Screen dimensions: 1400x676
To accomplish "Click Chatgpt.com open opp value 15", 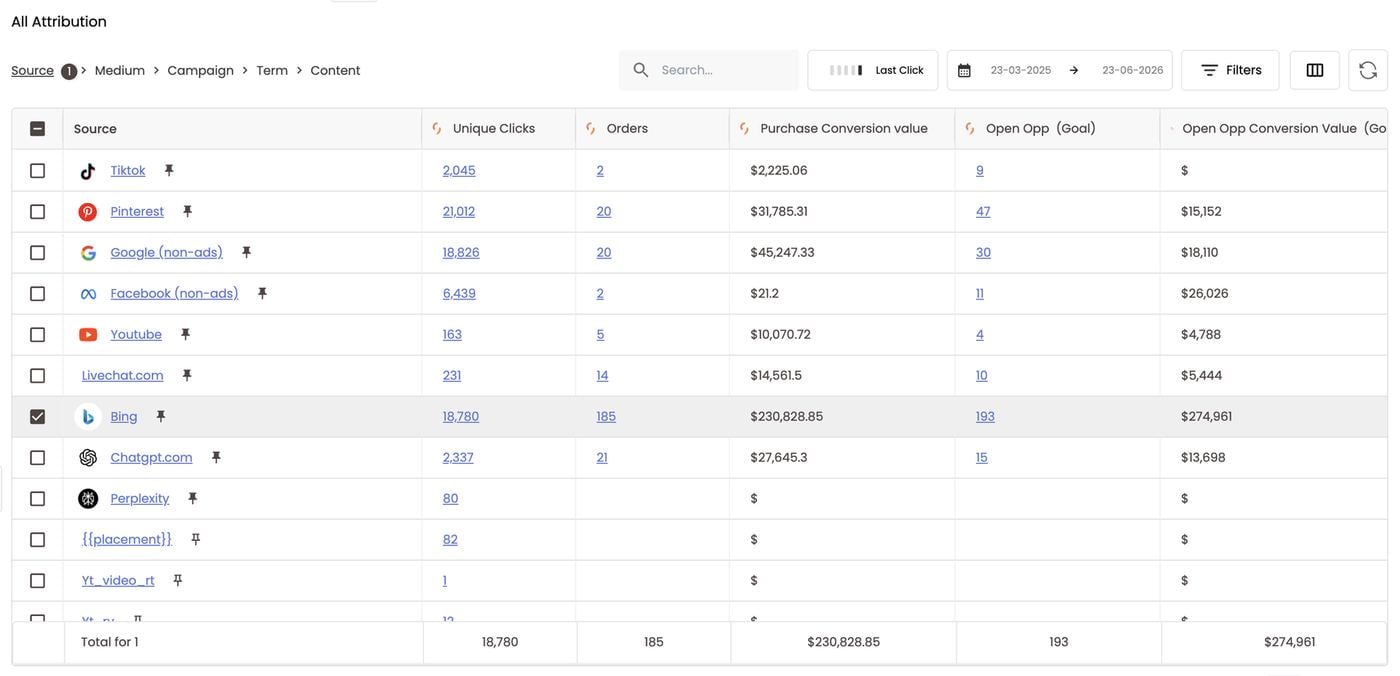I will [x=982, y=457].
